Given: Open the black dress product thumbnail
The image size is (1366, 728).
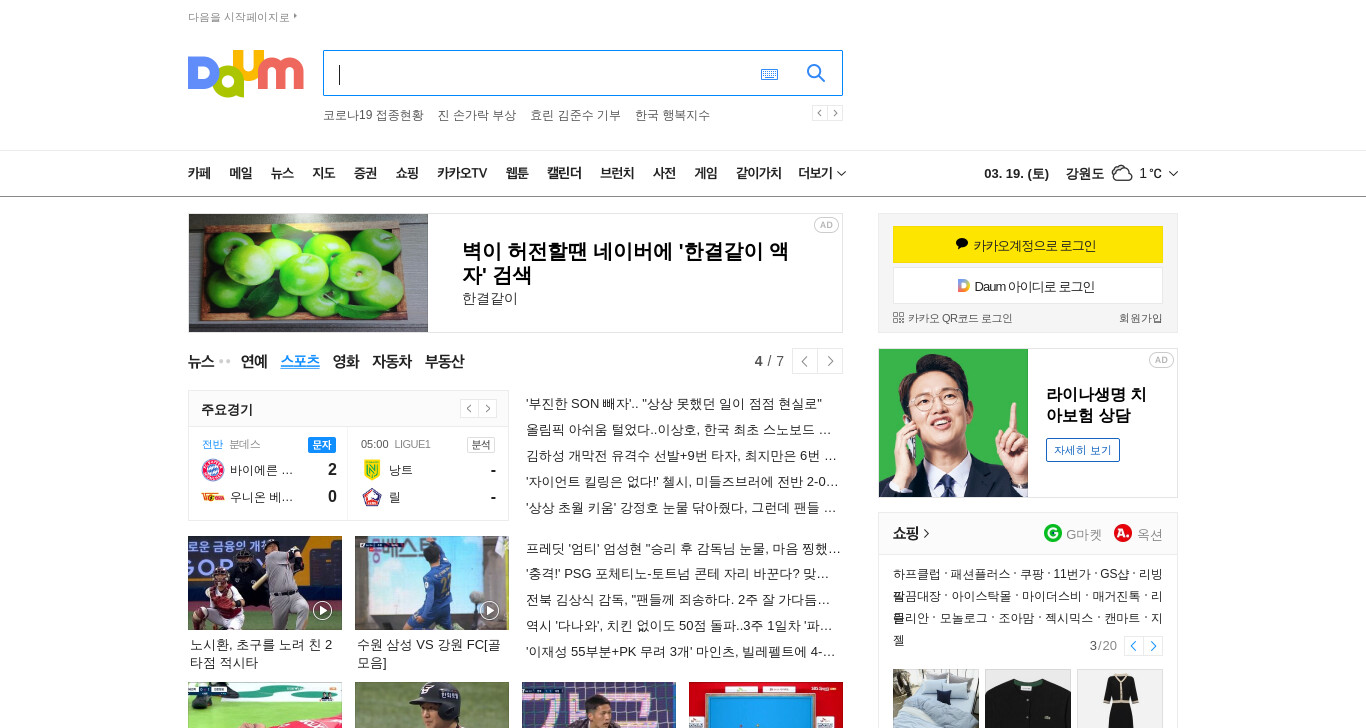Looking at the screenshot, I should point(1120,698).
